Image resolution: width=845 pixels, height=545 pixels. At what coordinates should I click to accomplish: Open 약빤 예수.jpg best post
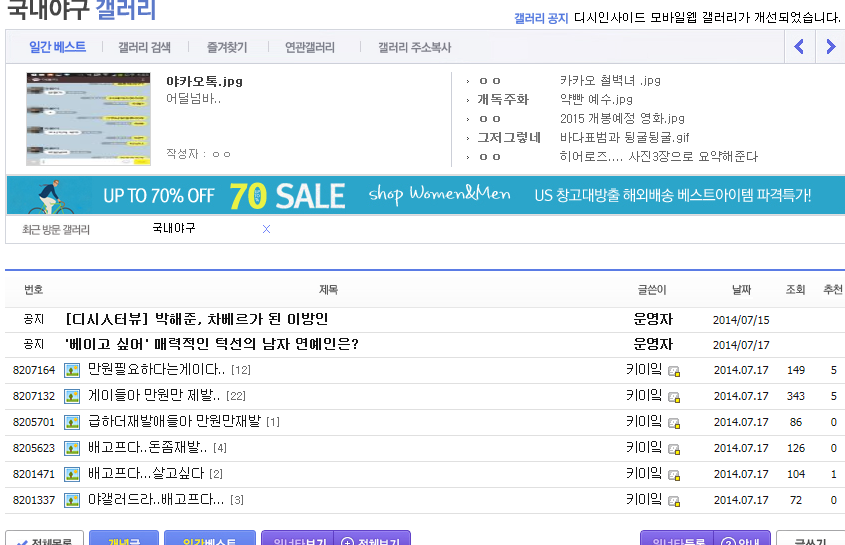596,99
